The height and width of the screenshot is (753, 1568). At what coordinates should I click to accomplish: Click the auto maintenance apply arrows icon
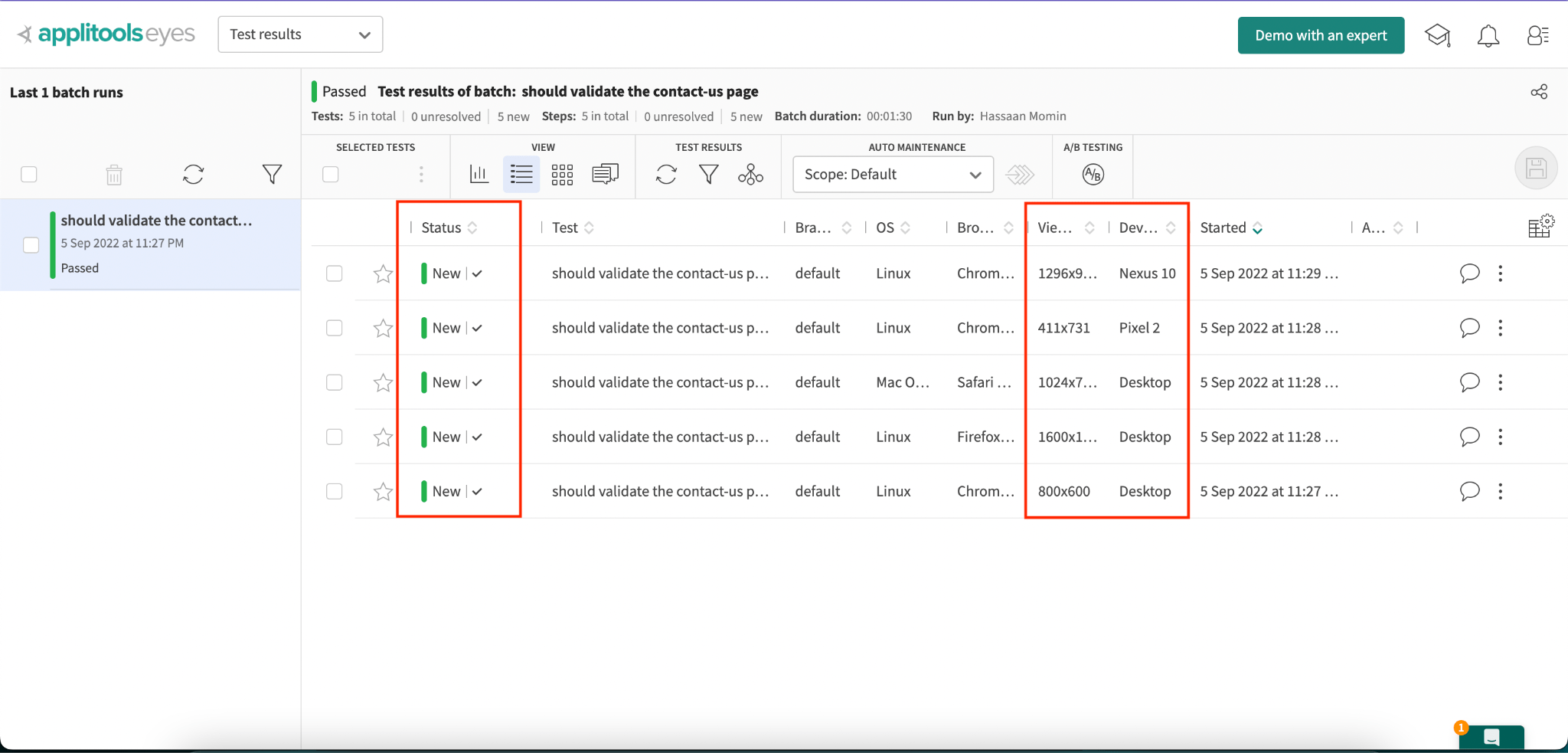pyautogui.click(x=1020, y=175)
